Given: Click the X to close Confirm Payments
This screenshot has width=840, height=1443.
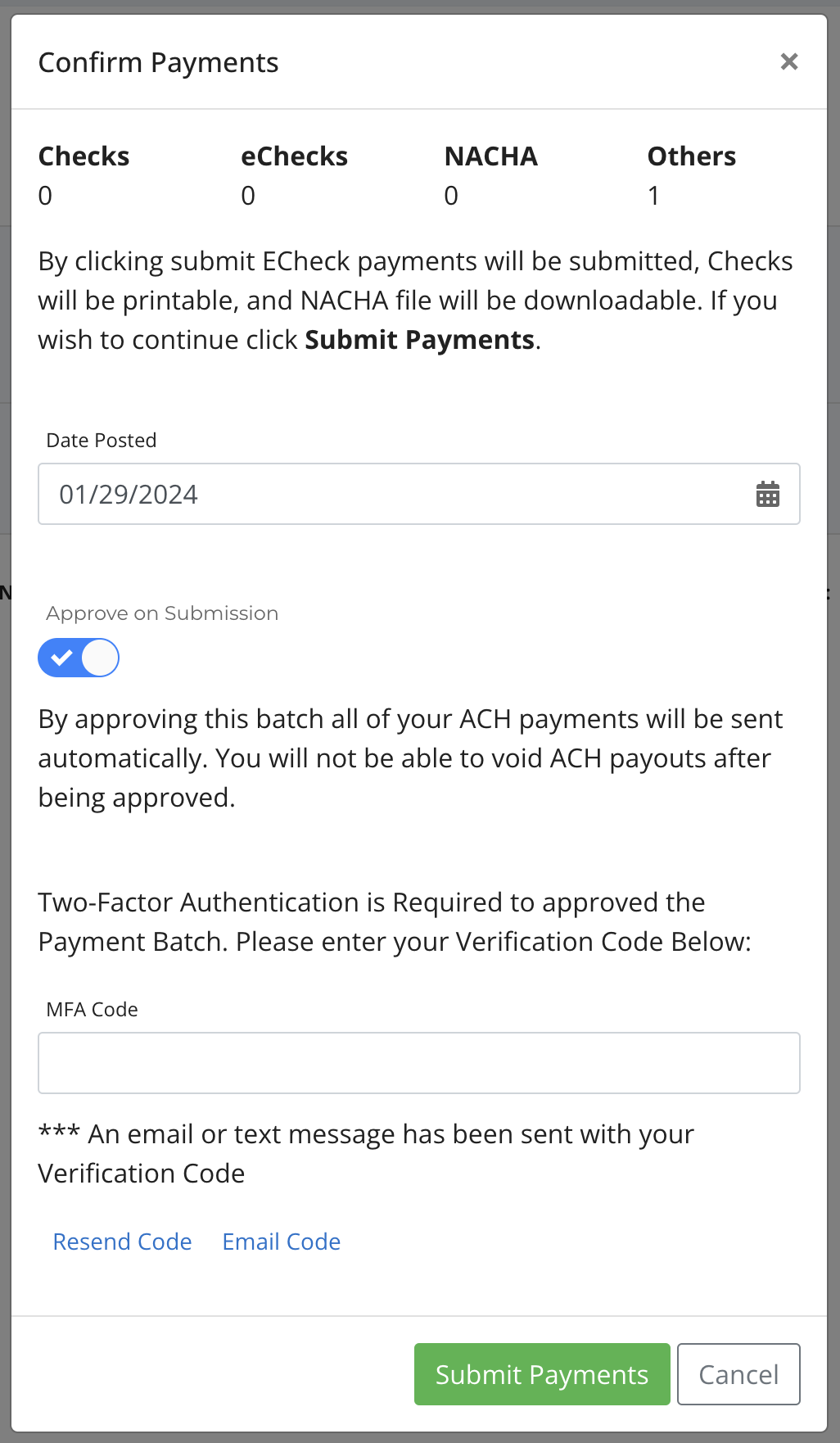Looking at the screenshot, I should point(788,61).
